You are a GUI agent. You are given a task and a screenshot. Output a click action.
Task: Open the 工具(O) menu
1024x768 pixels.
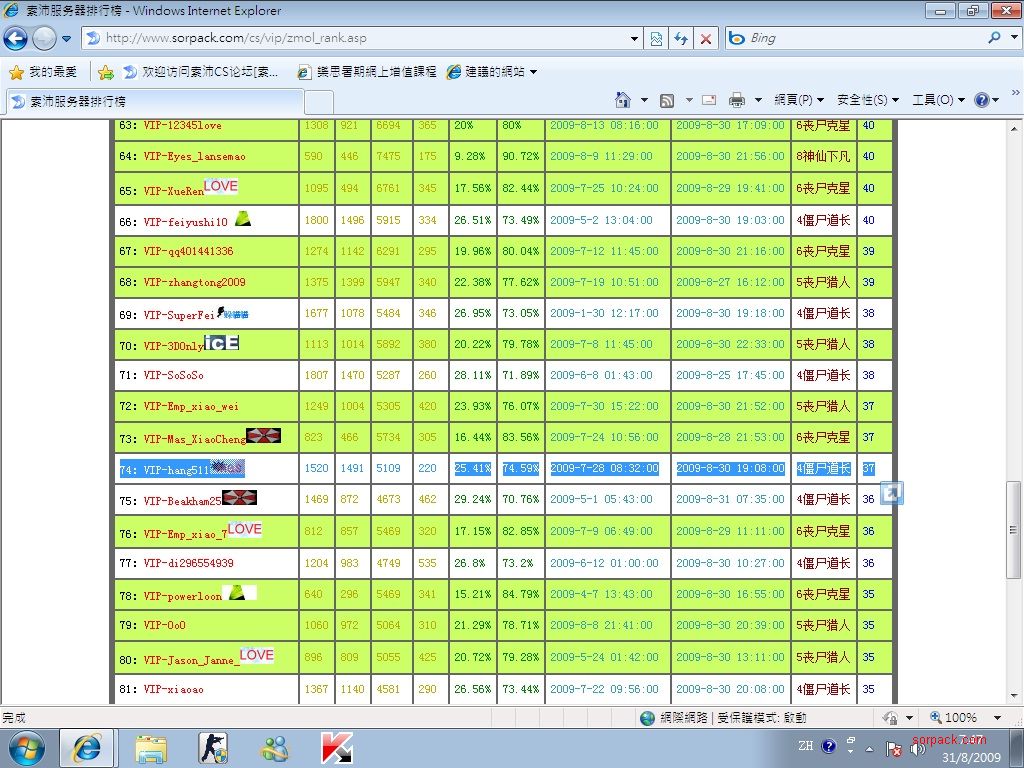tap(938, 100)
